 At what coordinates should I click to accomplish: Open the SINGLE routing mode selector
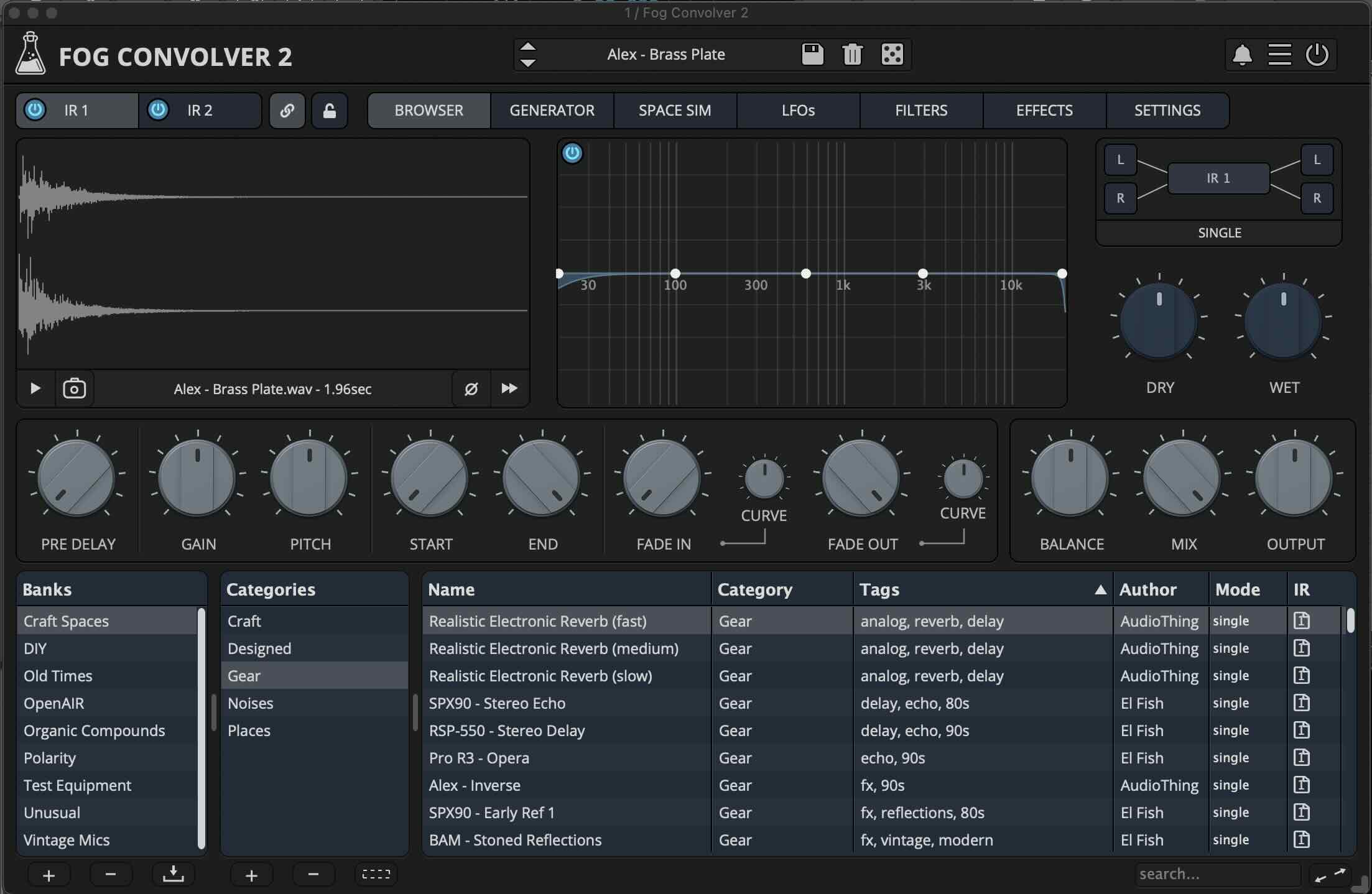(1219, 233)
